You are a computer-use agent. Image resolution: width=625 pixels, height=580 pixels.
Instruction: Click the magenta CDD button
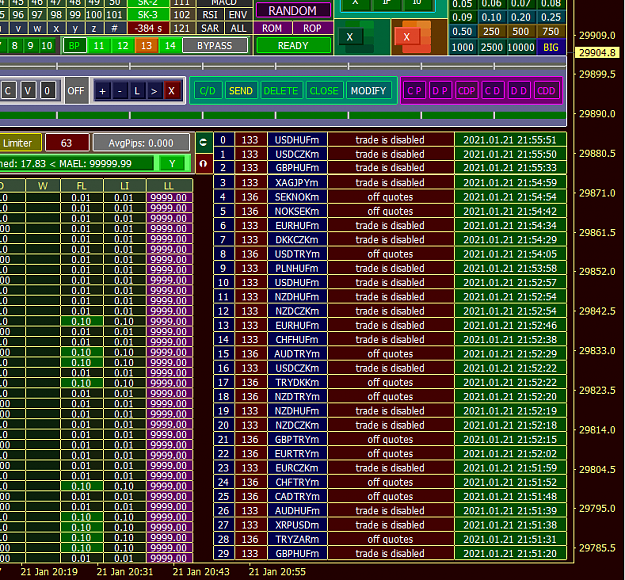pyautogui.click(x=546, y=91)
